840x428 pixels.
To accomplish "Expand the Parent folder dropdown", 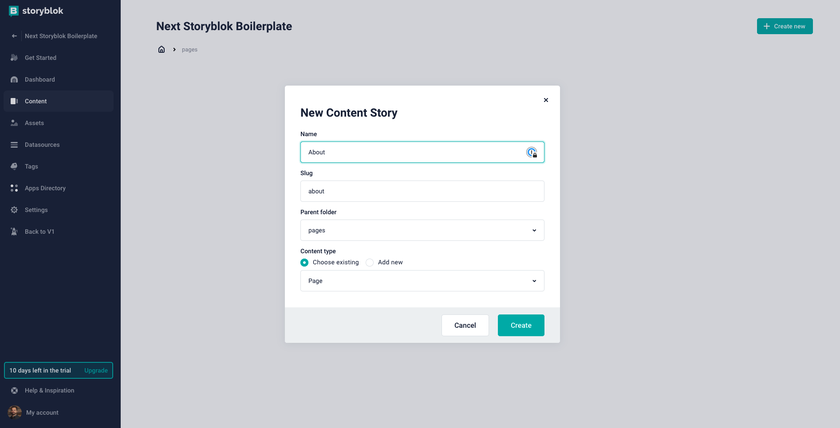I will [422, 230].
